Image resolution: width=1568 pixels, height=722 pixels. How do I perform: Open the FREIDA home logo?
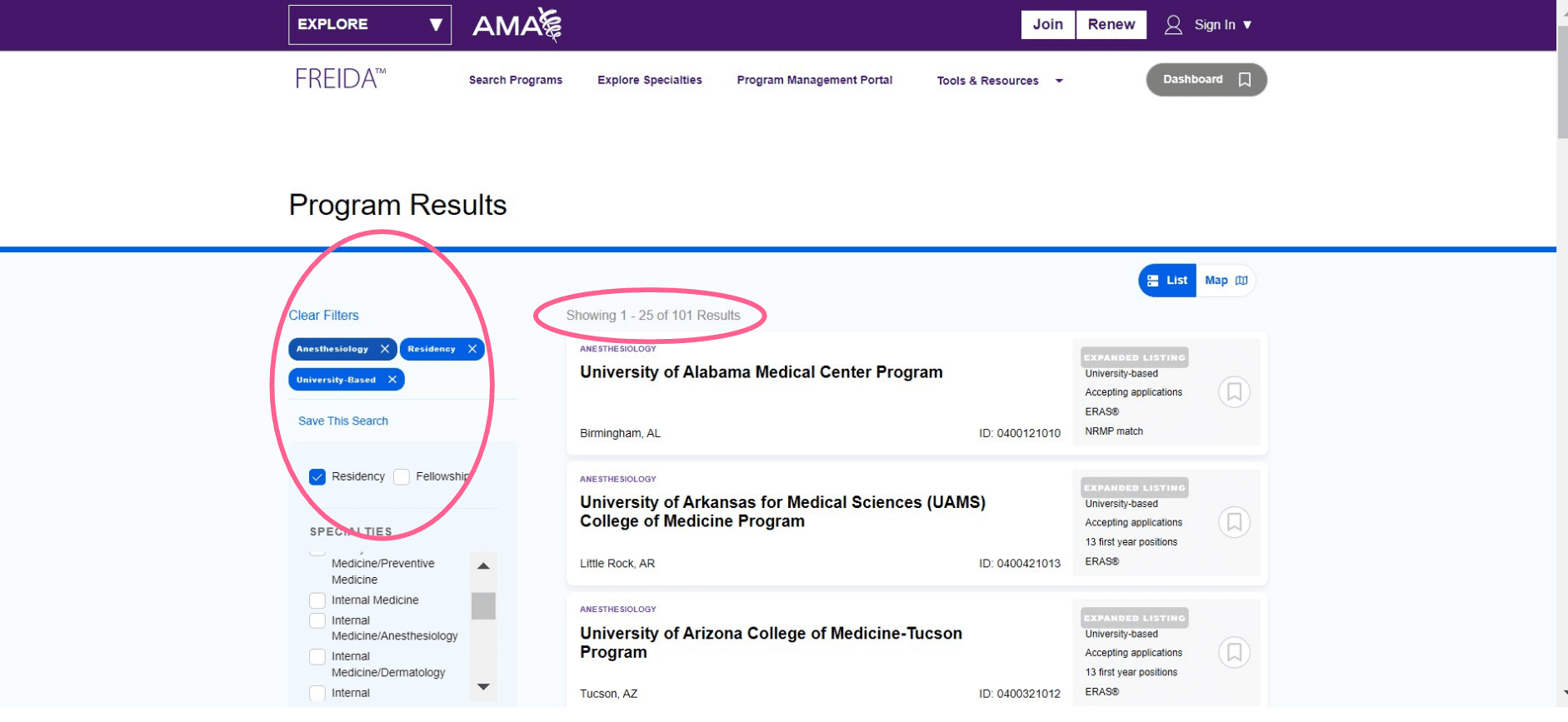coord(341,79)
